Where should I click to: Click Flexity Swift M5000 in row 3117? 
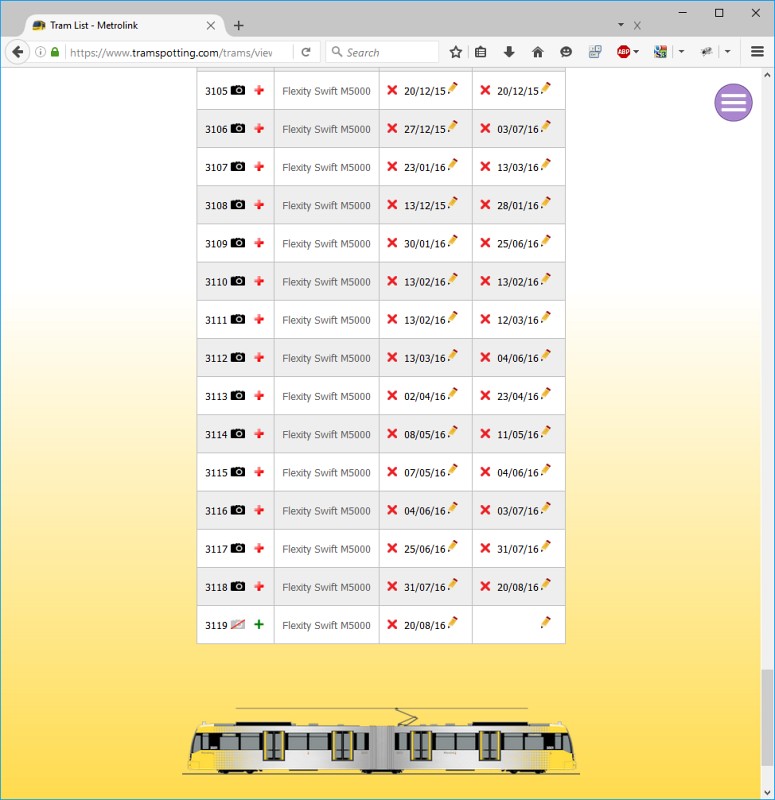point(326,549)
